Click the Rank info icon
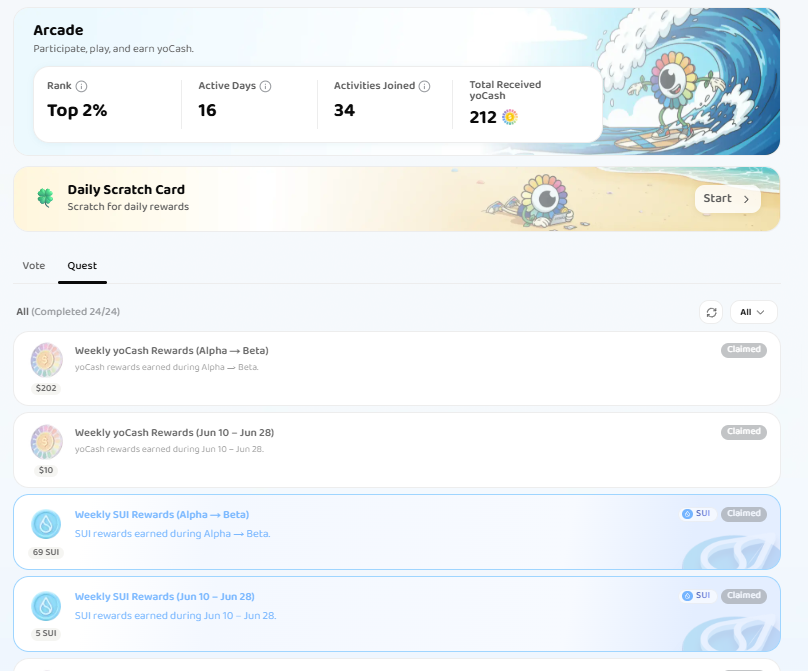 coord(81,86)
